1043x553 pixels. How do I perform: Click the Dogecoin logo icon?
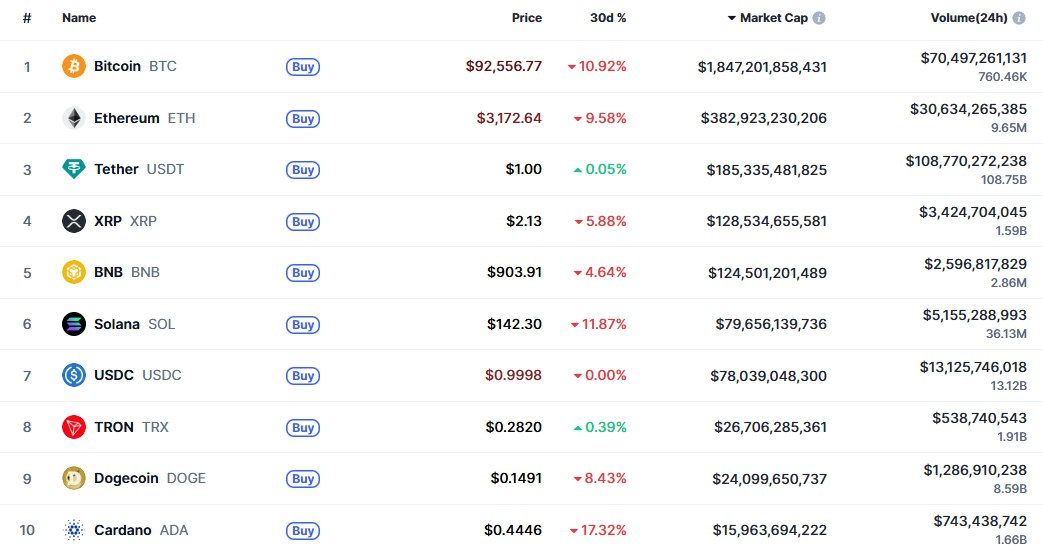(74, 478)
